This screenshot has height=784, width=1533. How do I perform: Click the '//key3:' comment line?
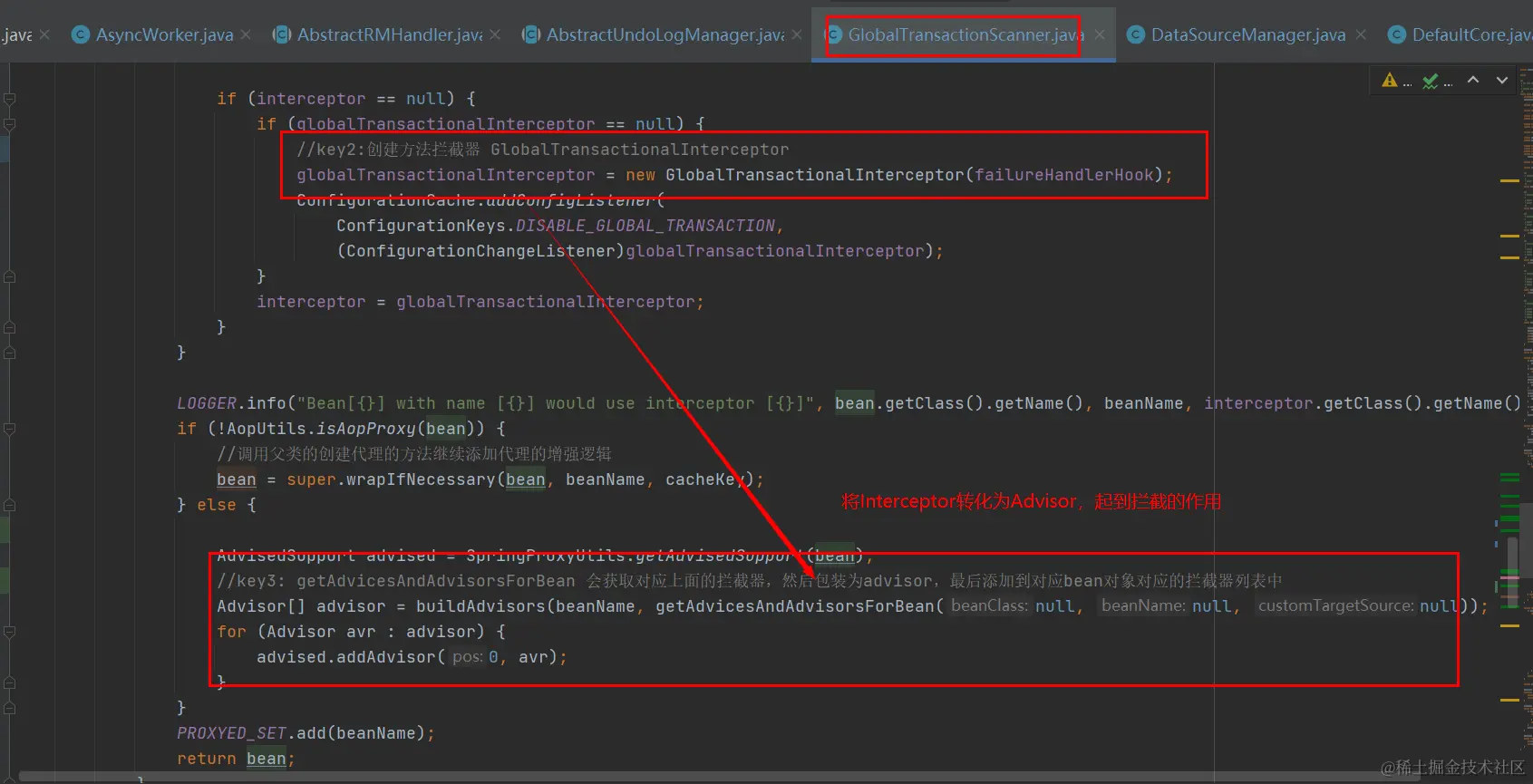coord(750,580)
